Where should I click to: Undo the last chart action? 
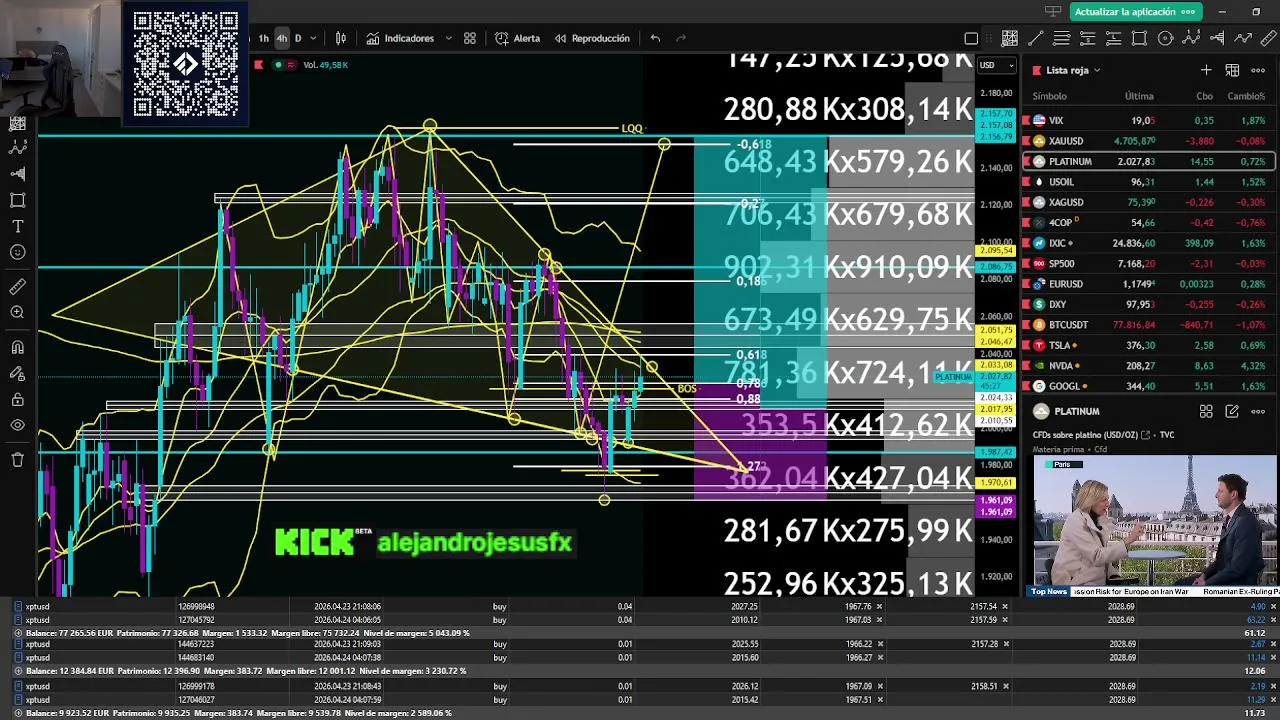point(655,38)
